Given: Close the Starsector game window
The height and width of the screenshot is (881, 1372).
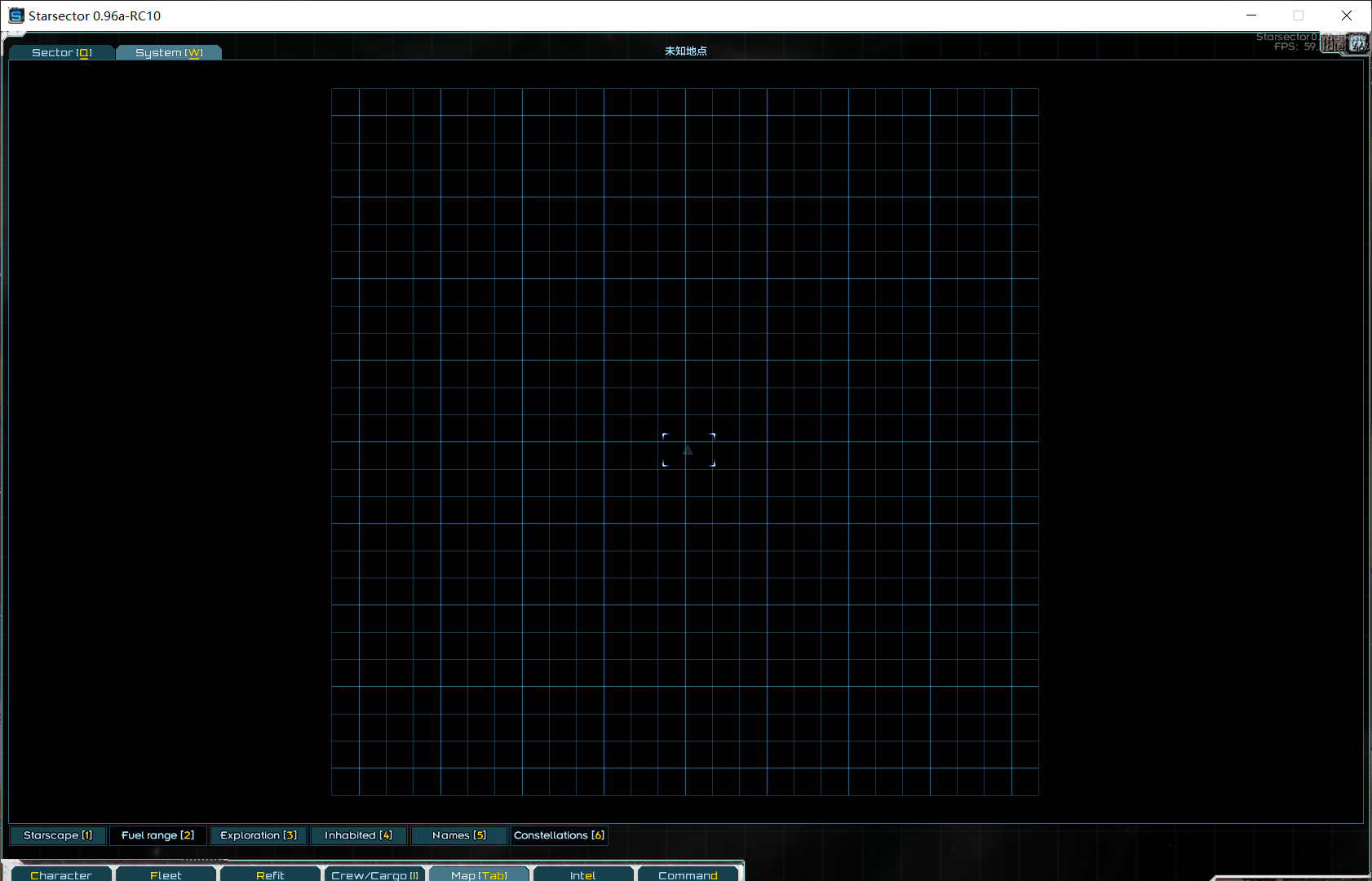Looking at the screenshot, I should click(1347, 15).
